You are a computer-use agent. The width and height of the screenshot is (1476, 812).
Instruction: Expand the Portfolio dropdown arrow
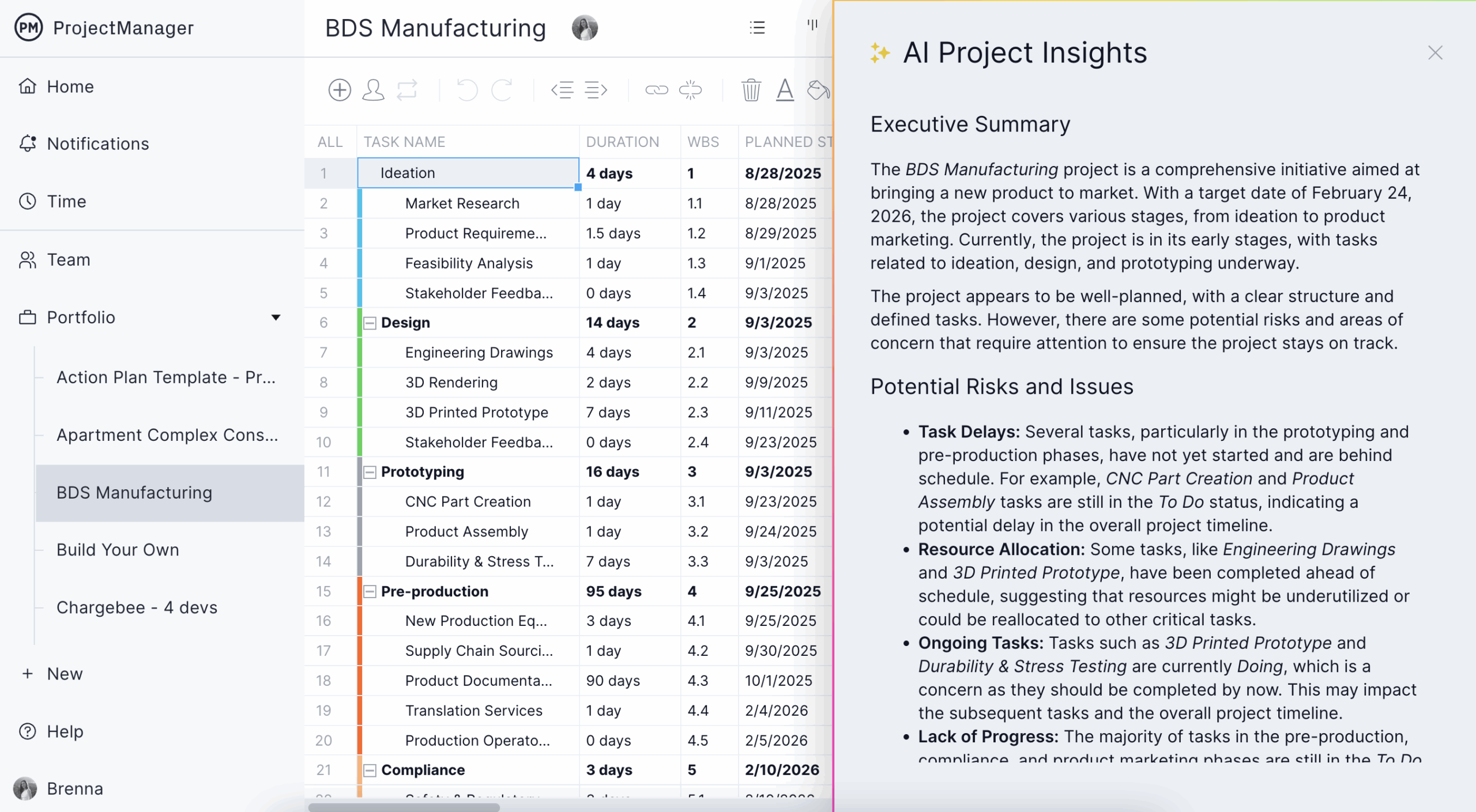pos(276,318)
